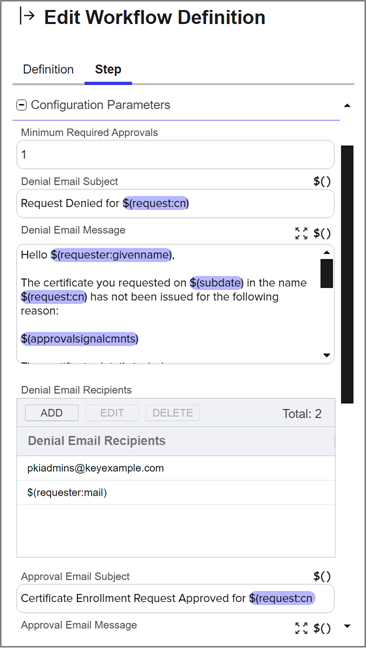Viewport: 366px width, 648px height.
Task: Select the pkiadmins@keyexample.com recipient row
Action: (176, 468)
